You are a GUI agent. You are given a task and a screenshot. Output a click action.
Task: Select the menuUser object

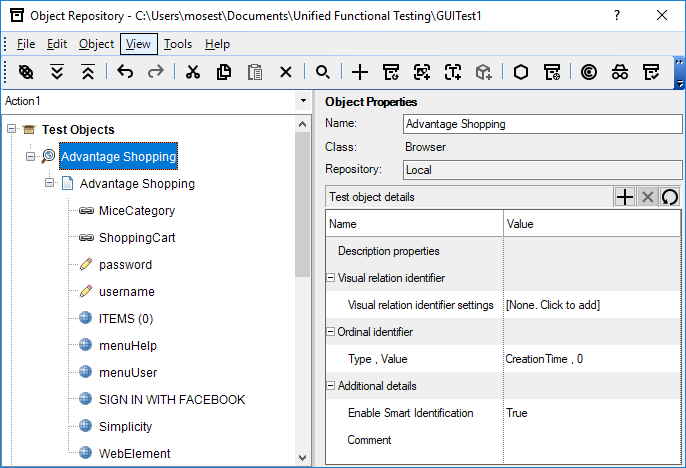[x=128, y=373]
